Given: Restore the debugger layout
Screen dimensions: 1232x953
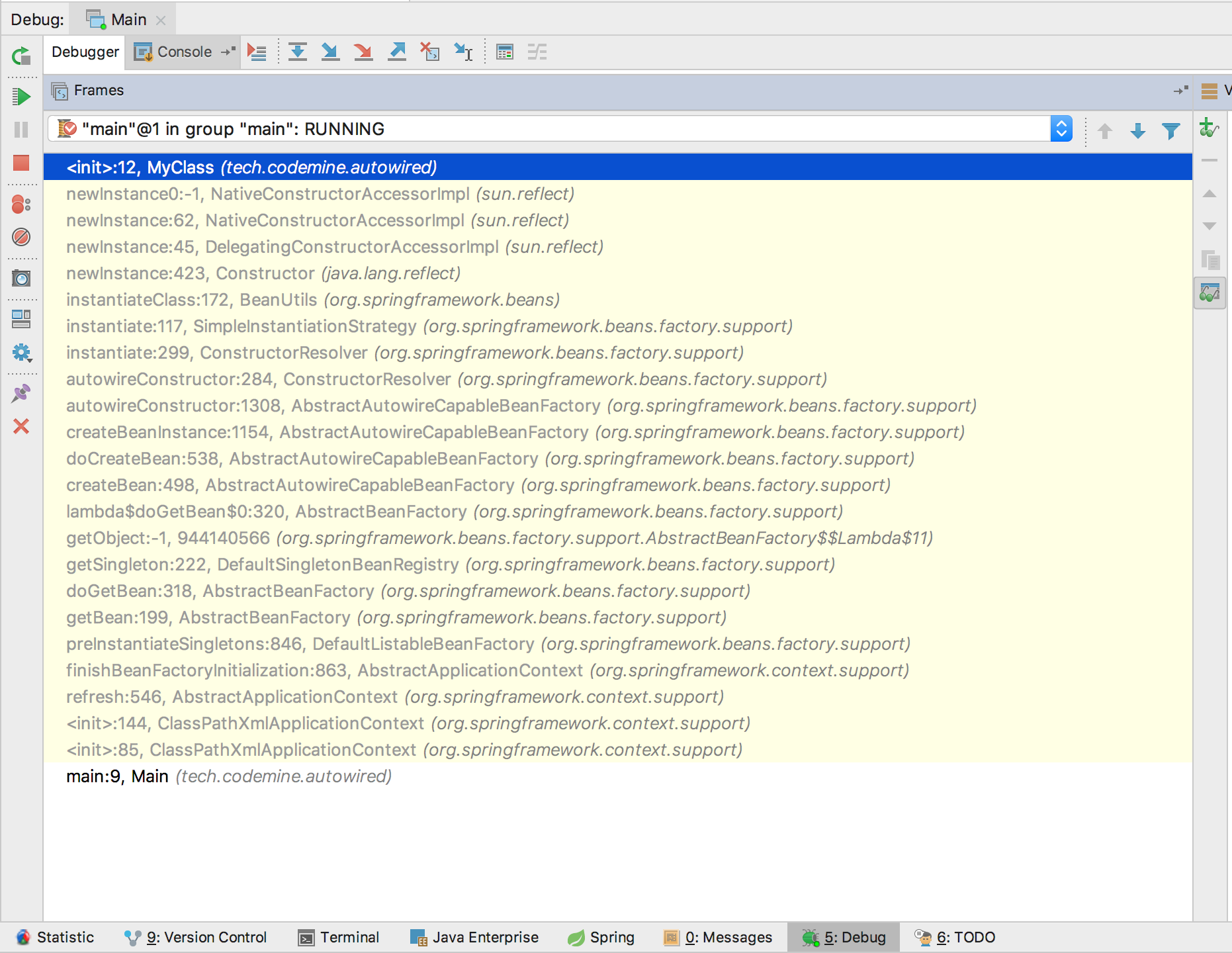Looking at the screenshot, I should [21, 320].
